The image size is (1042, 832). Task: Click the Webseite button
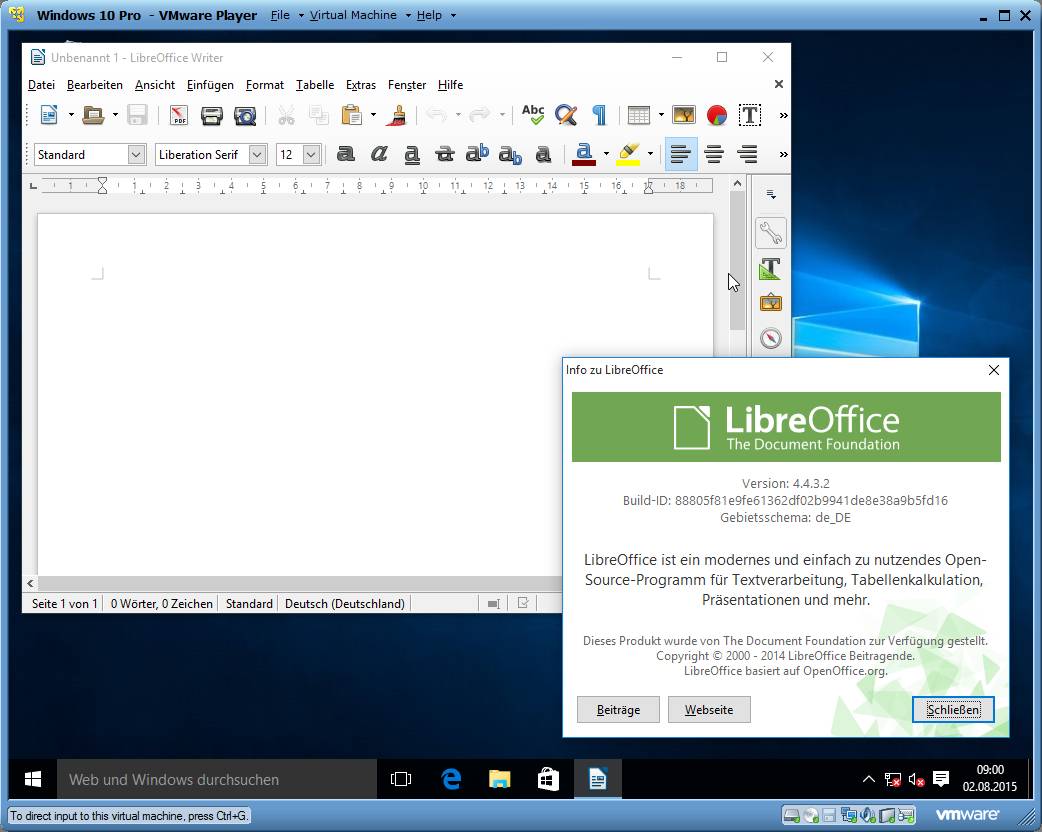click(709, 710)
